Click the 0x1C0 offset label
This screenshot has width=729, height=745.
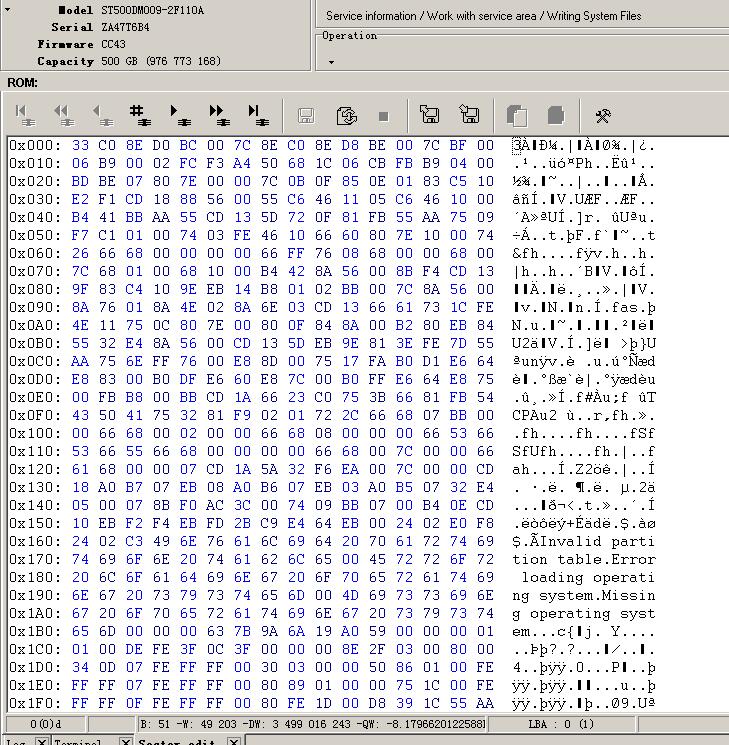pyautogui.click(x=35, y=649)
